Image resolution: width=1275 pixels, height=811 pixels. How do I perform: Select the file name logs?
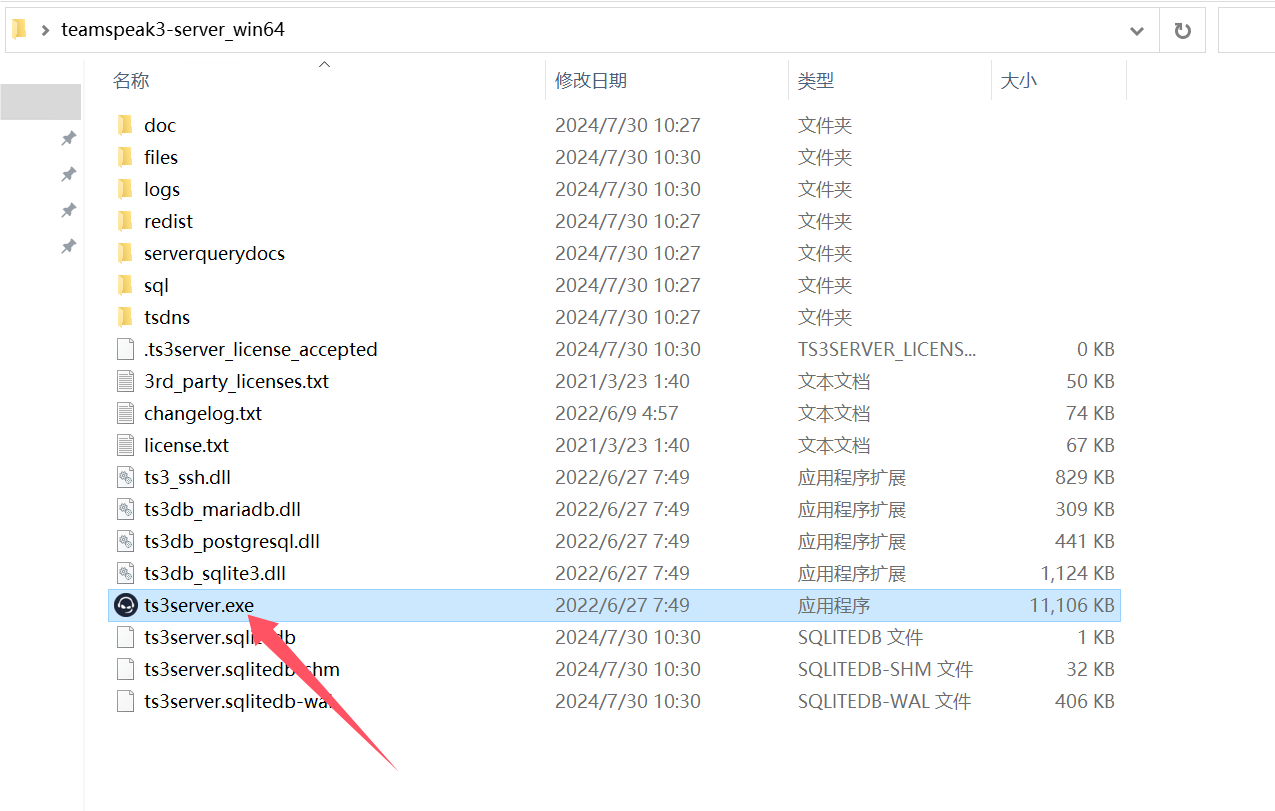pos(162,189)
